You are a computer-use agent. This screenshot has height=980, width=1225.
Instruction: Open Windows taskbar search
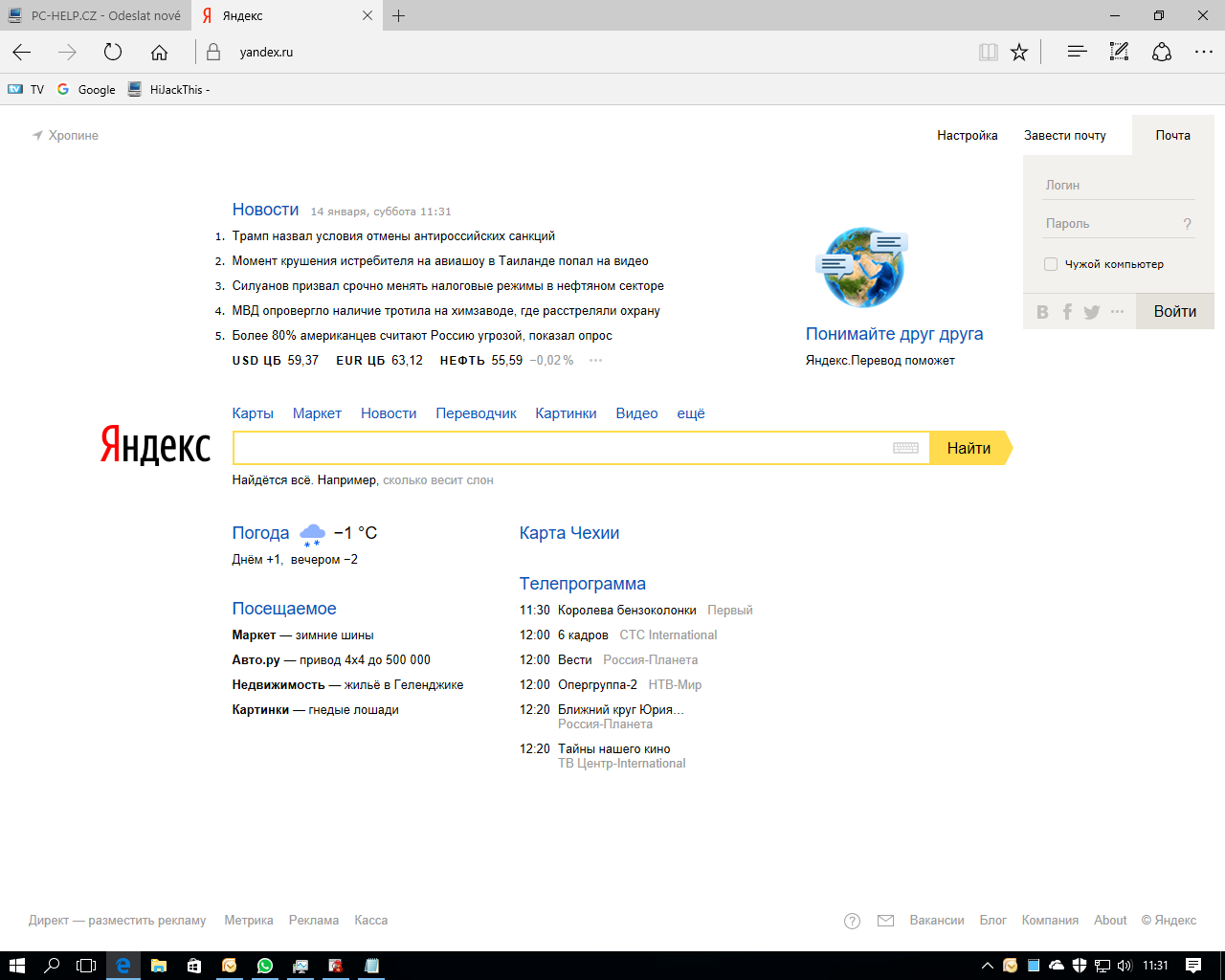[52, 966]
